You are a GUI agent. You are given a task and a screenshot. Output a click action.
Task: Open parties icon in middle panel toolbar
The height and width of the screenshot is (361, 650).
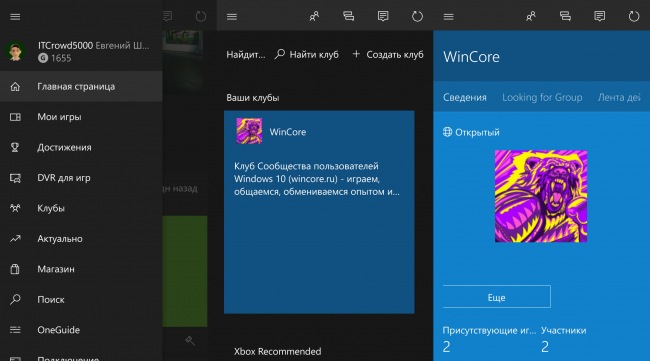click(349, 16)
